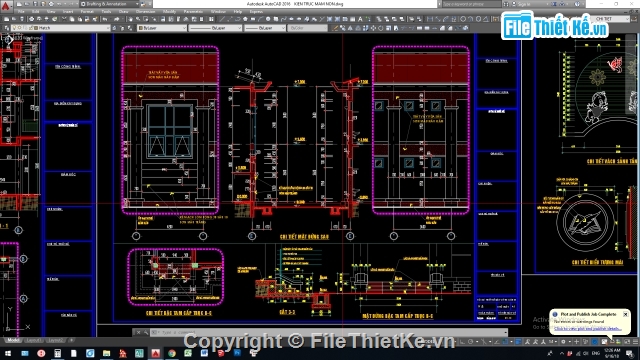Open Layer Properties Manager icon

point(7,28)
